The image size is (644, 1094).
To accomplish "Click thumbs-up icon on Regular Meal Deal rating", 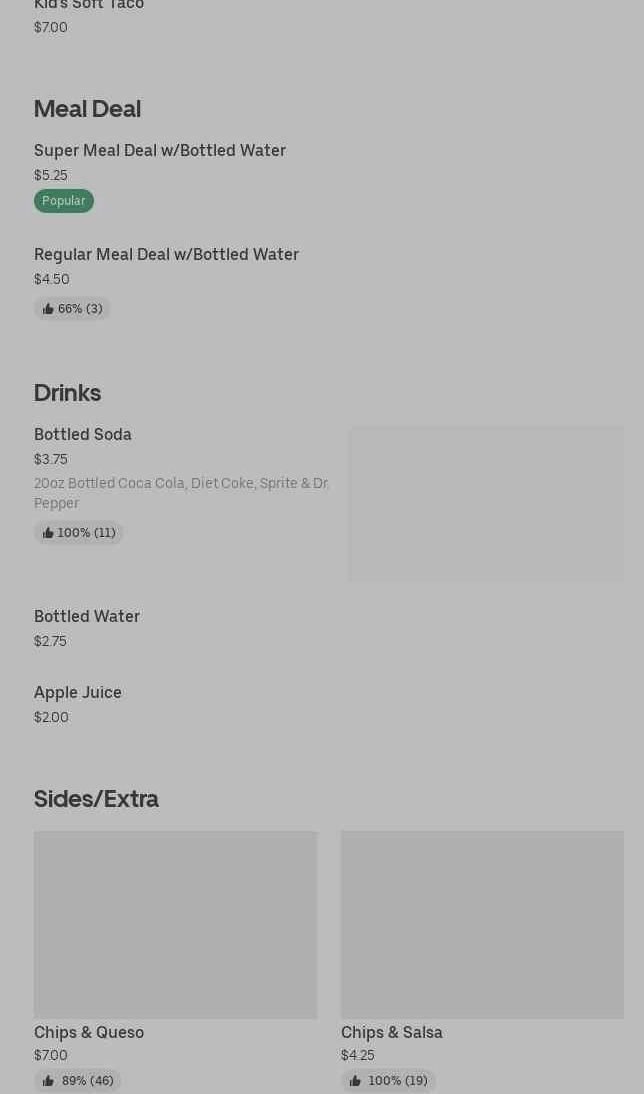I will (x=48, y=309).
